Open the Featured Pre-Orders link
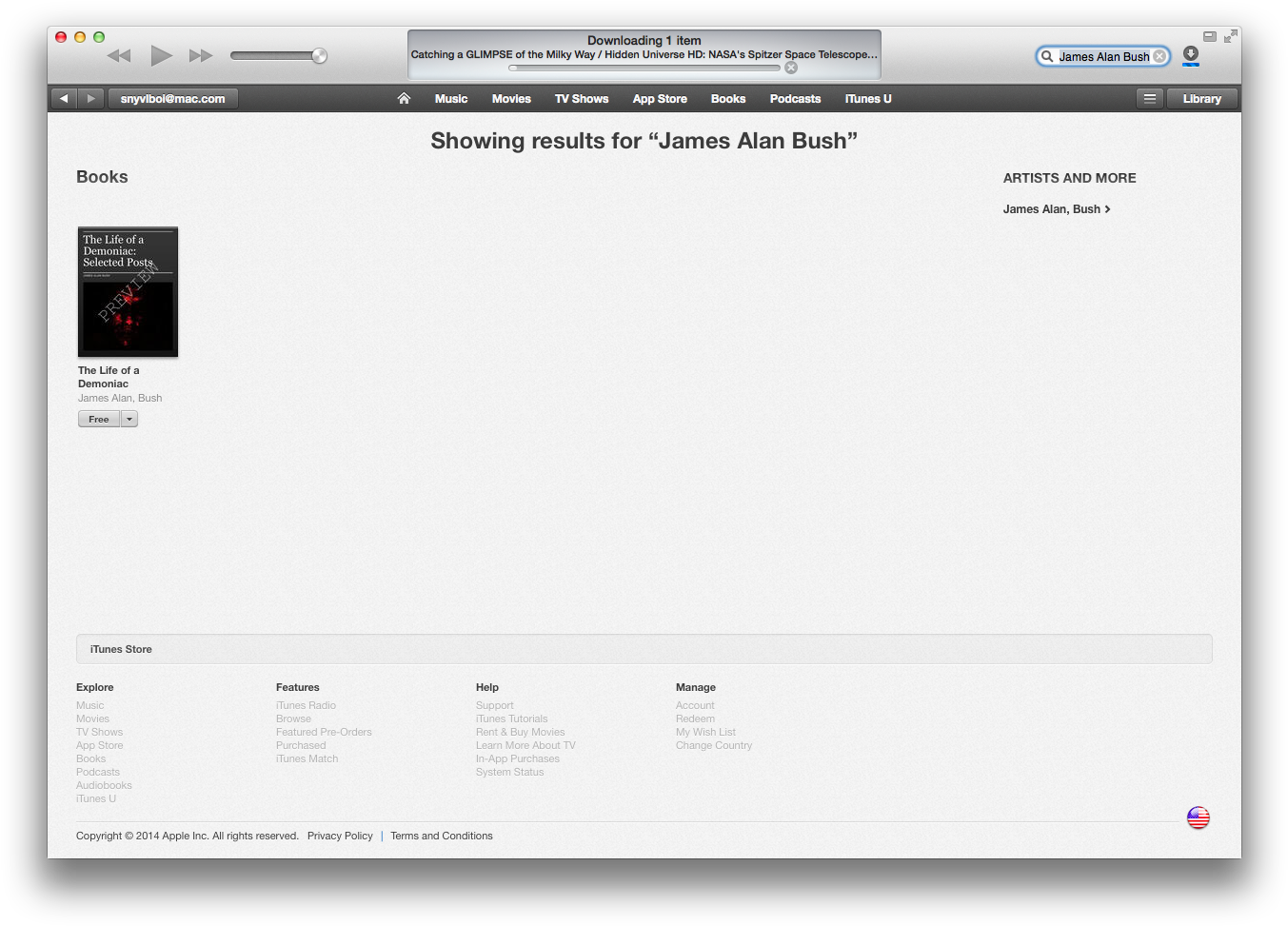The height and width of the screenshot is (926, 1288). click(x=324, y=732)
